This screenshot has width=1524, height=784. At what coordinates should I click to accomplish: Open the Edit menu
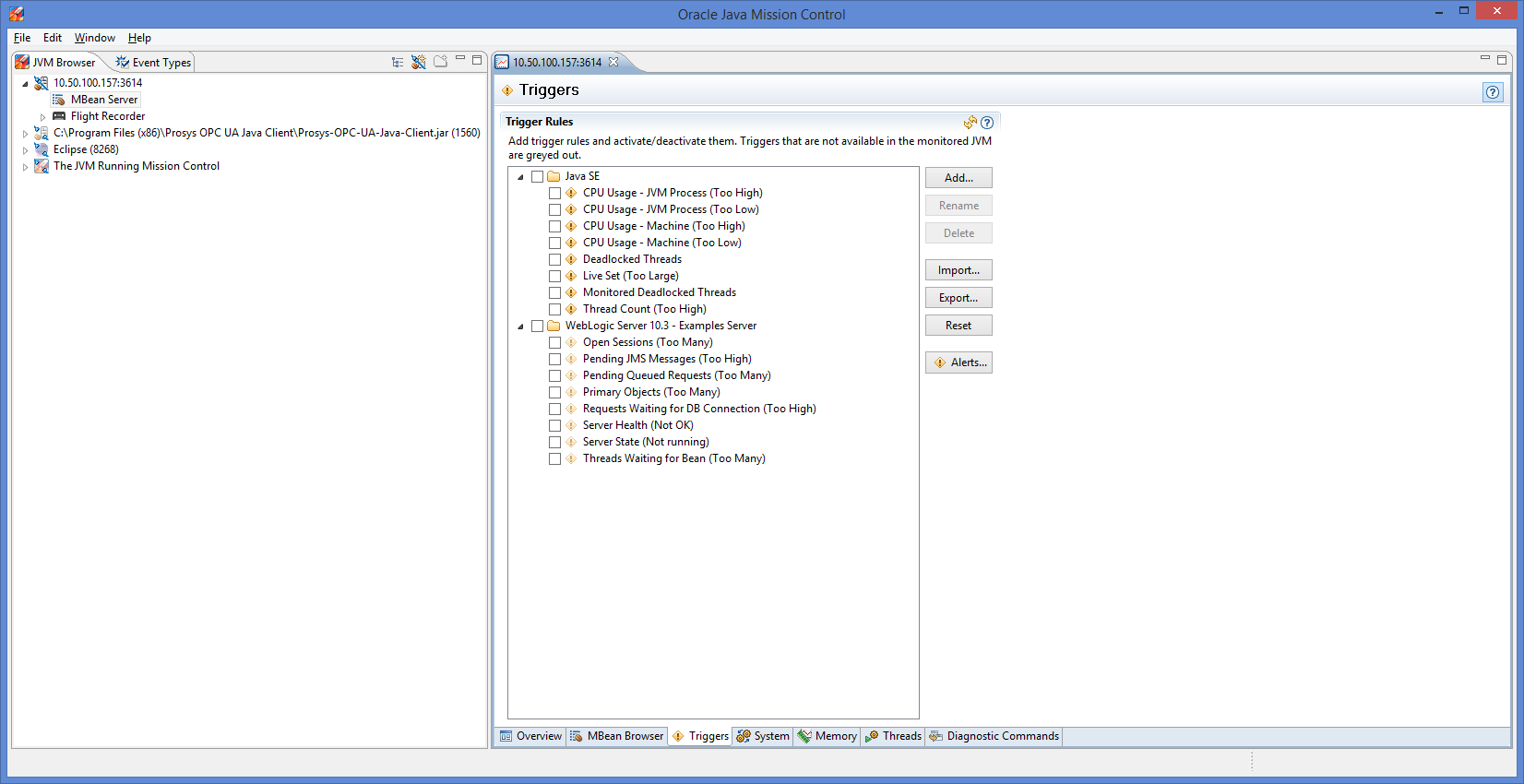53,38
